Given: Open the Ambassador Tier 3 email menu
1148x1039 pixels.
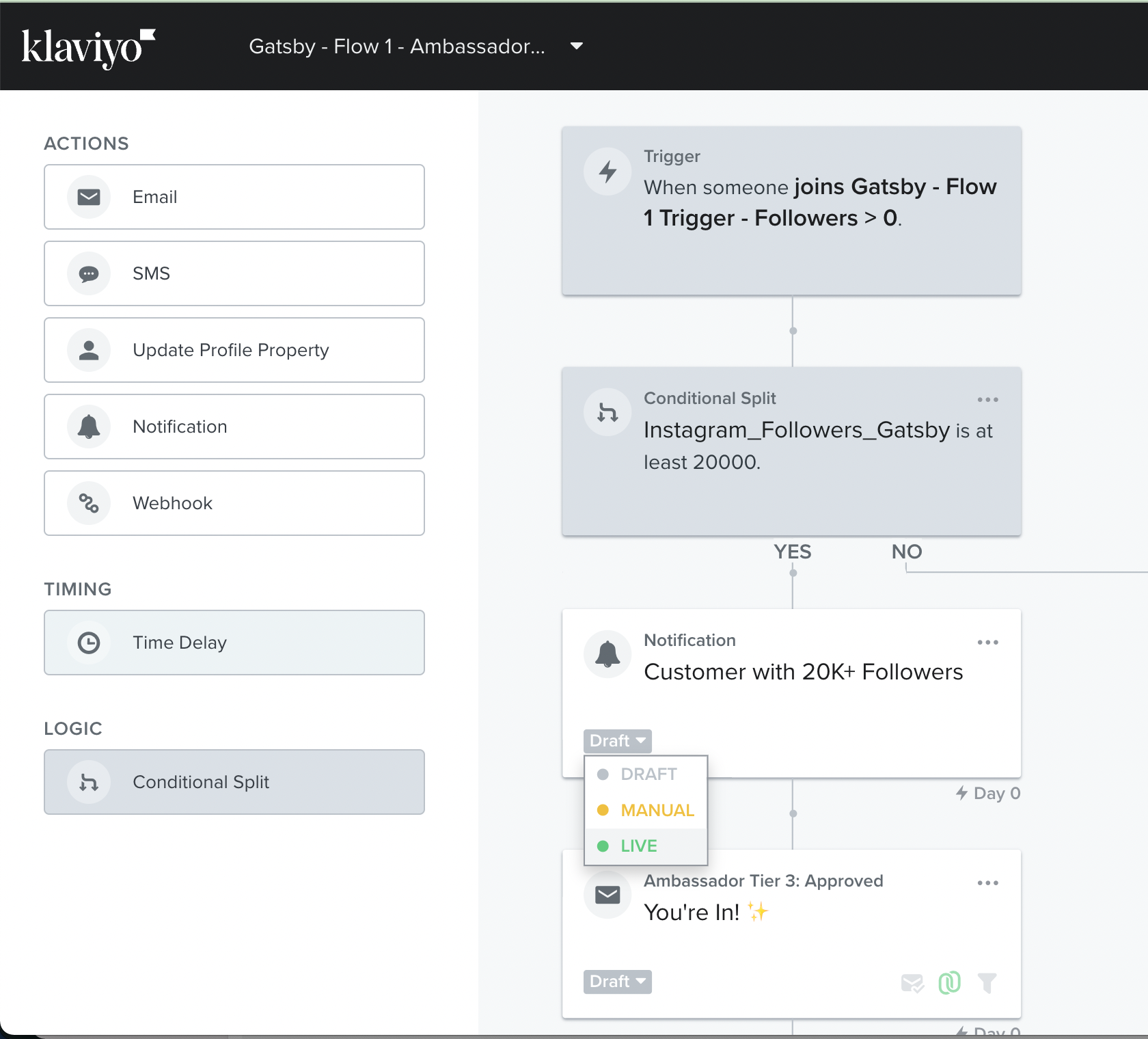Looking at the screenshot, I should tap(988, 882).
